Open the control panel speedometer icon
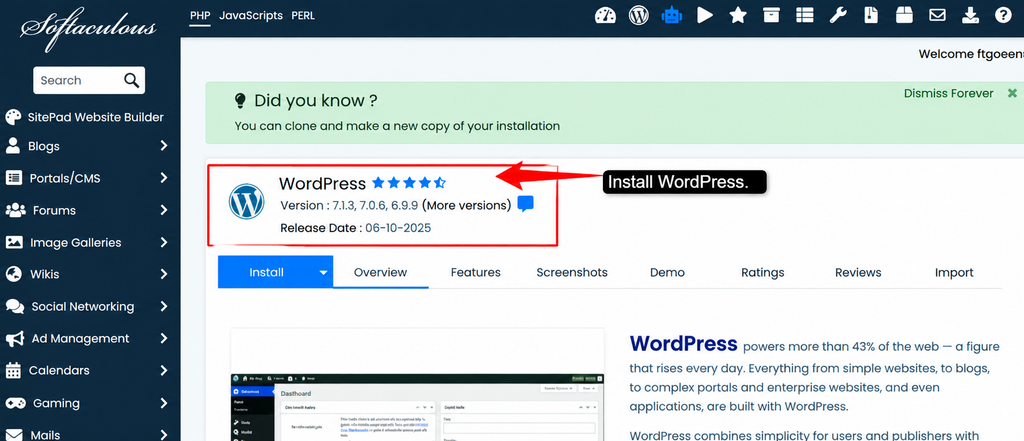Viewport: 1024px width, 441px height. (605, 15)
